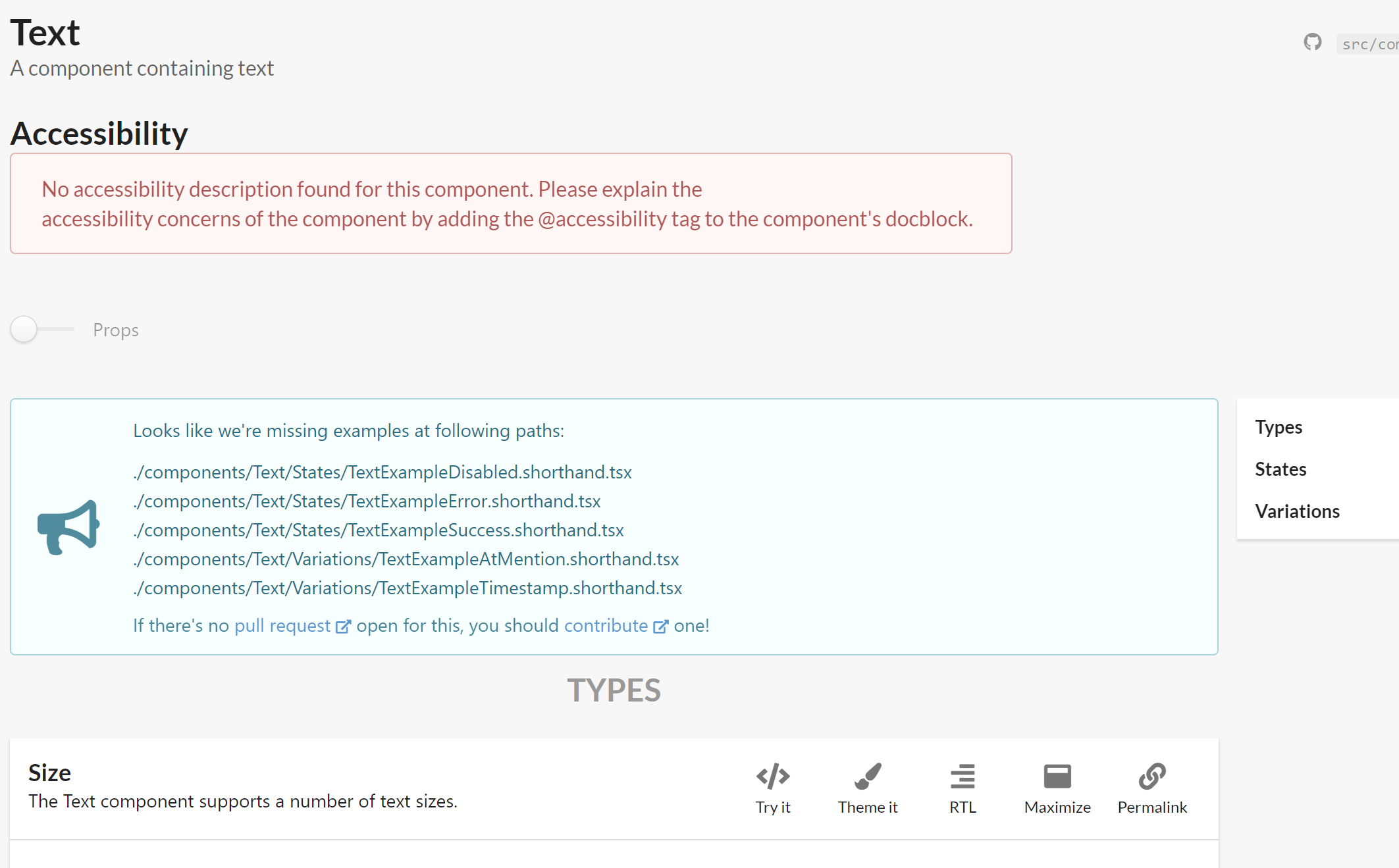This screenshot has width=1399, height=868.
Task: Open Theme it paintbrush tool
Action: 867,777
